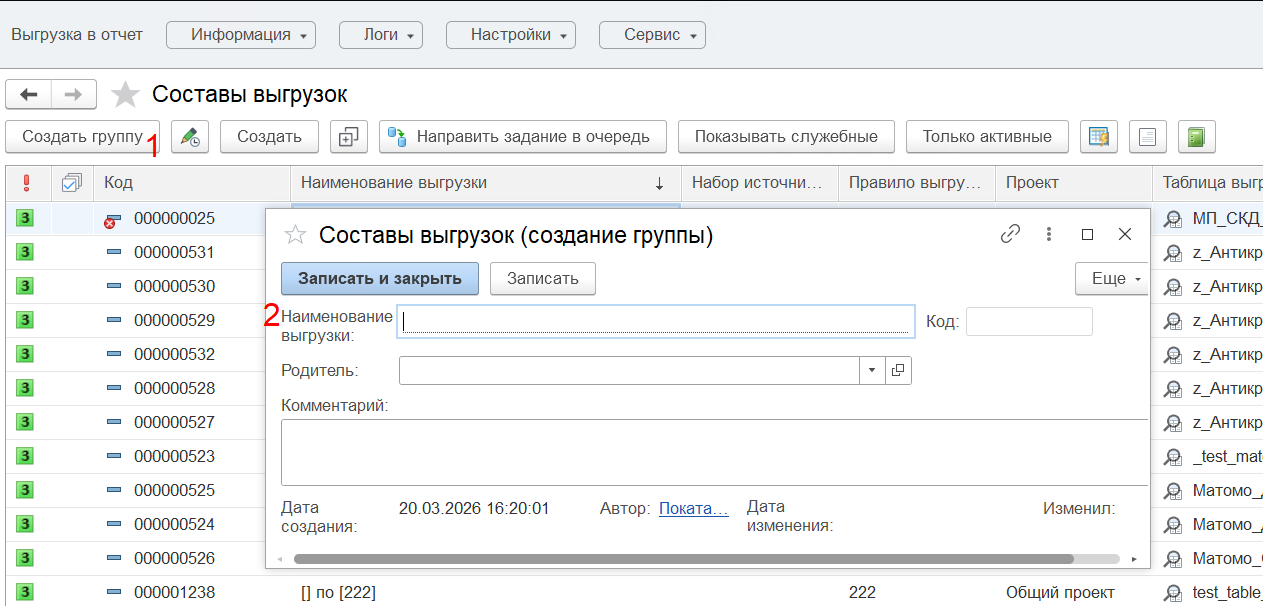Click the copy element icon next to Создать
Screen dimensions: 1263x606
[348, 137]
